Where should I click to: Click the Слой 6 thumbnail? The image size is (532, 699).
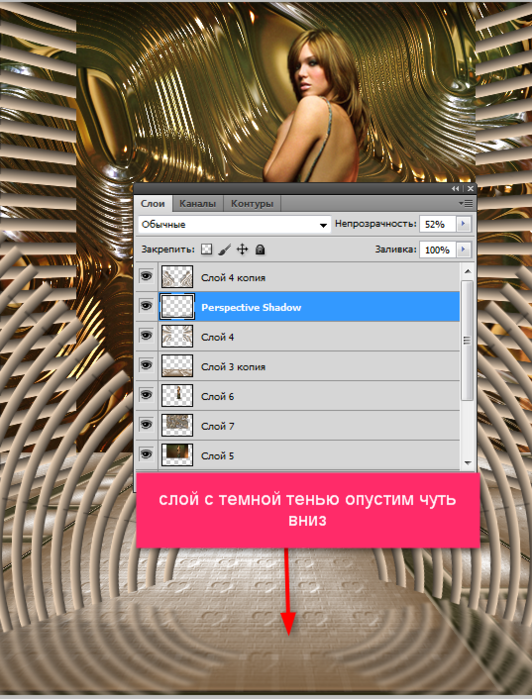(x=177, y=395)
